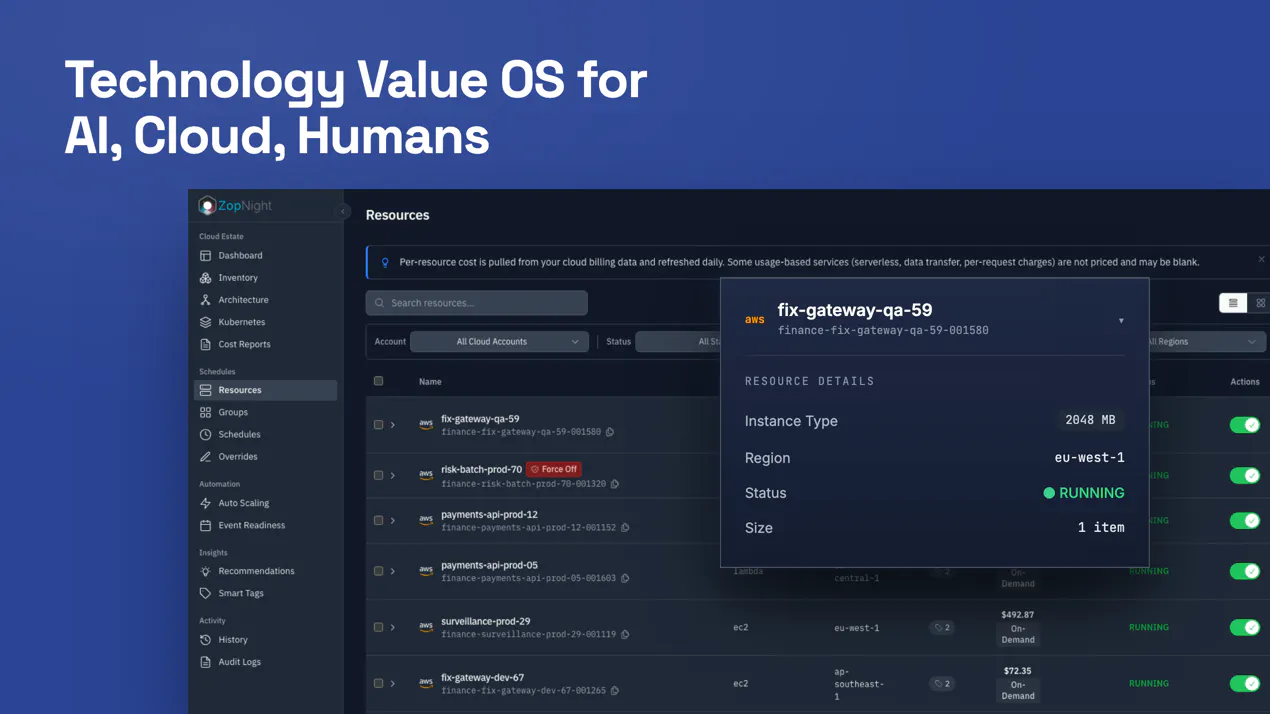Click the $492.87 cost value

[x=1017, y=615]
